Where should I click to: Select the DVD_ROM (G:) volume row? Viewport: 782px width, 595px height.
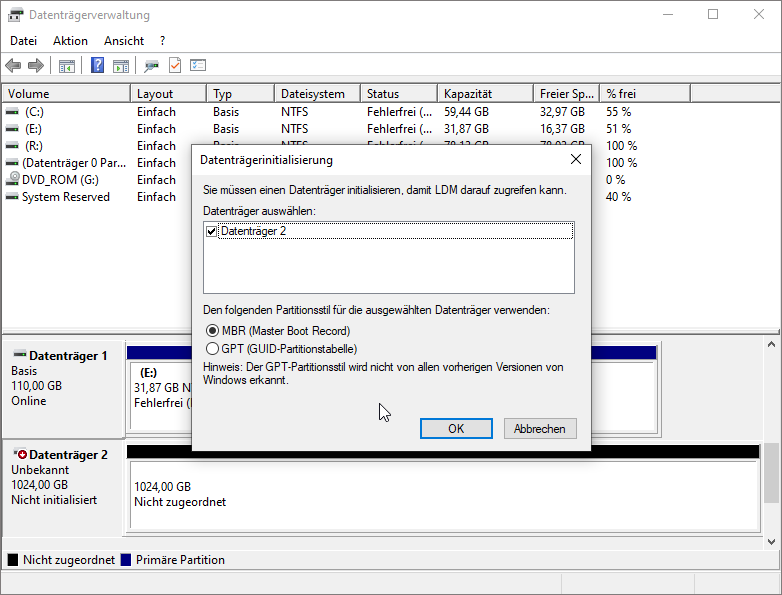pyautogui.click(x=60, y=180)
